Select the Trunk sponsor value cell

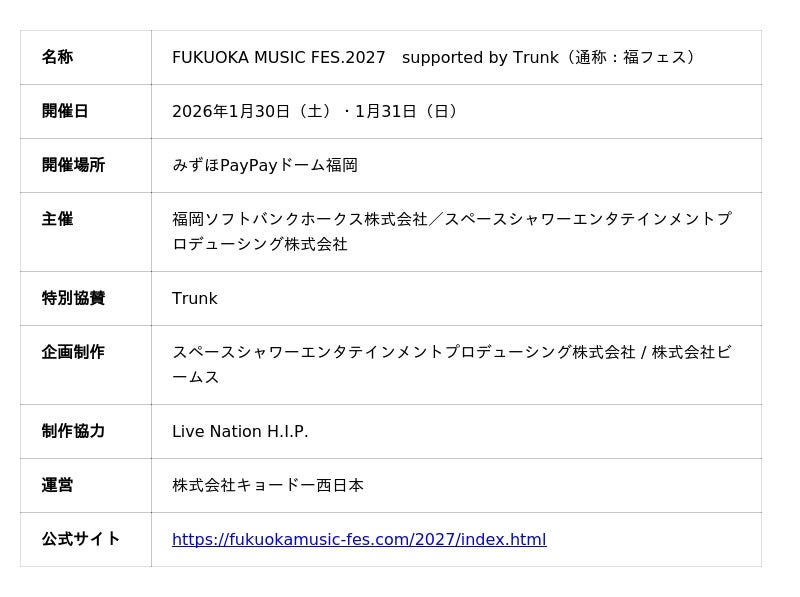pyautogui.click(x=456, y=298)
